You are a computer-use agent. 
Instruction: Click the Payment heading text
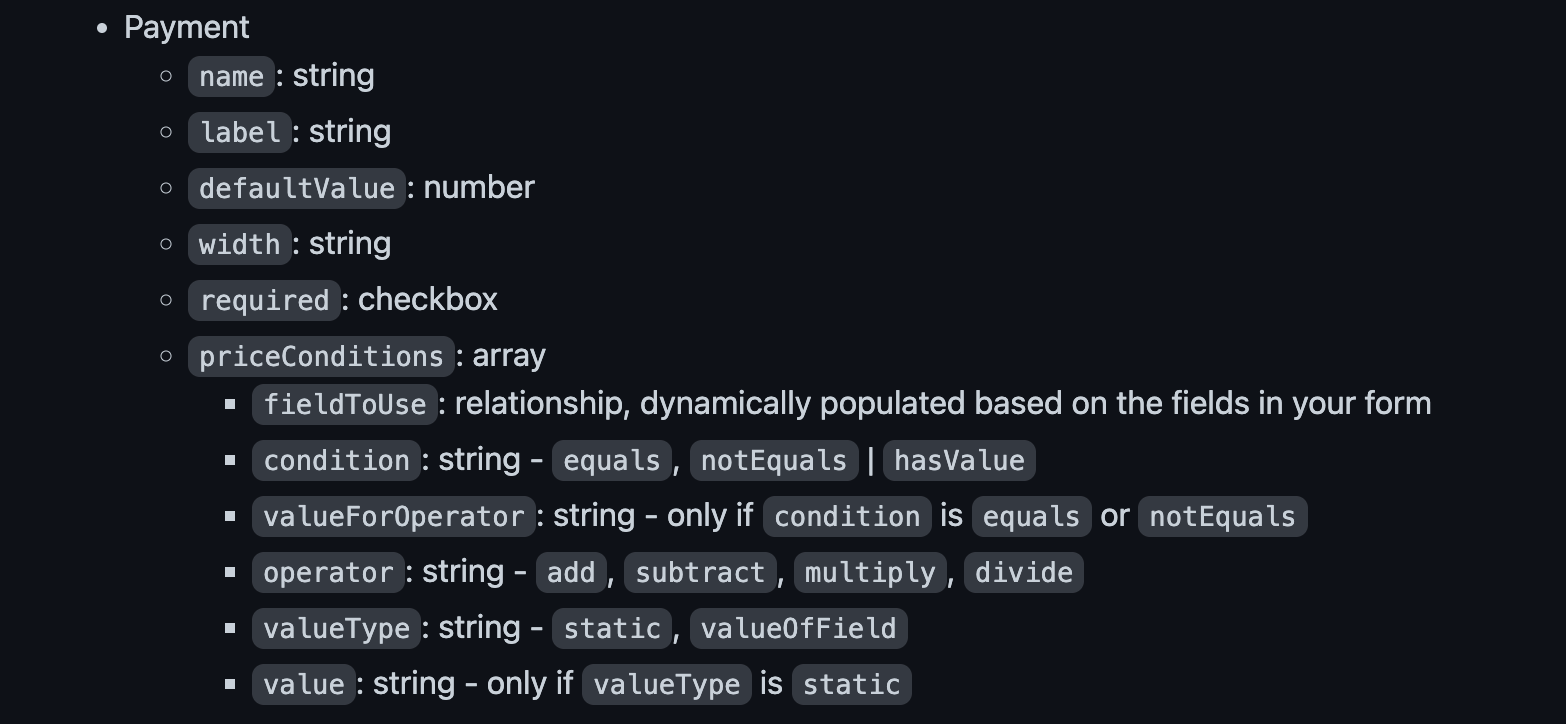coord(186,27)
